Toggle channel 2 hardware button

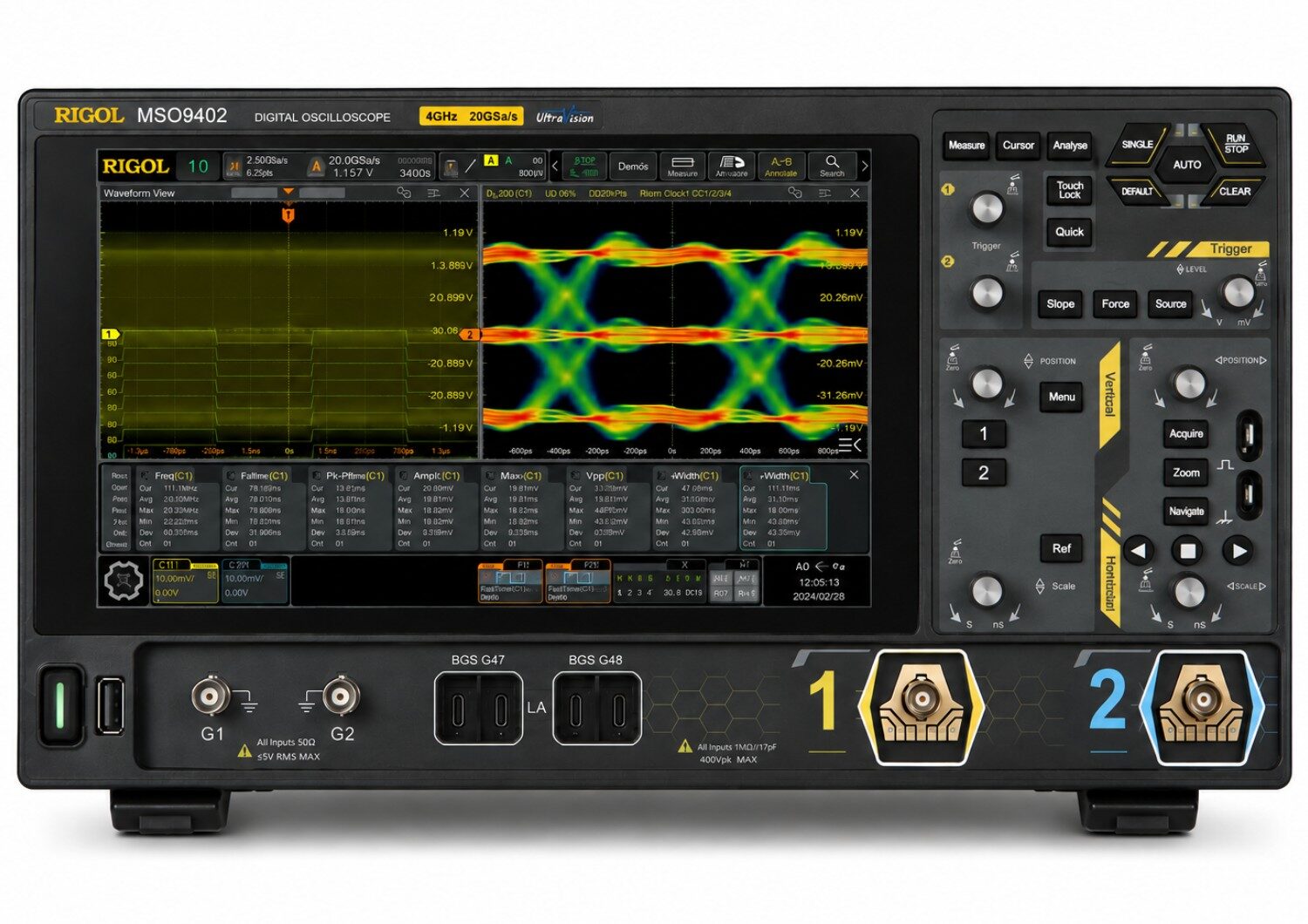(984, 473)
